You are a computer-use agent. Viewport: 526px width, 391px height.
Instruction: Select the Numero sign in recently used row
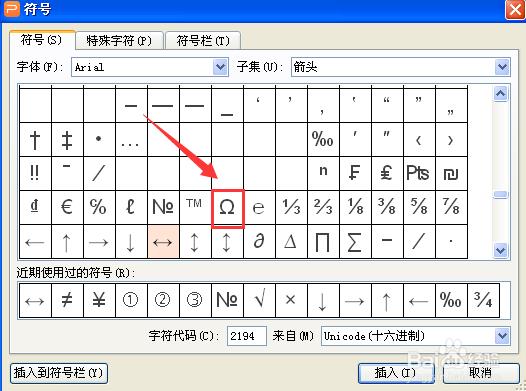pyautogui.click(x=227, y=300)
